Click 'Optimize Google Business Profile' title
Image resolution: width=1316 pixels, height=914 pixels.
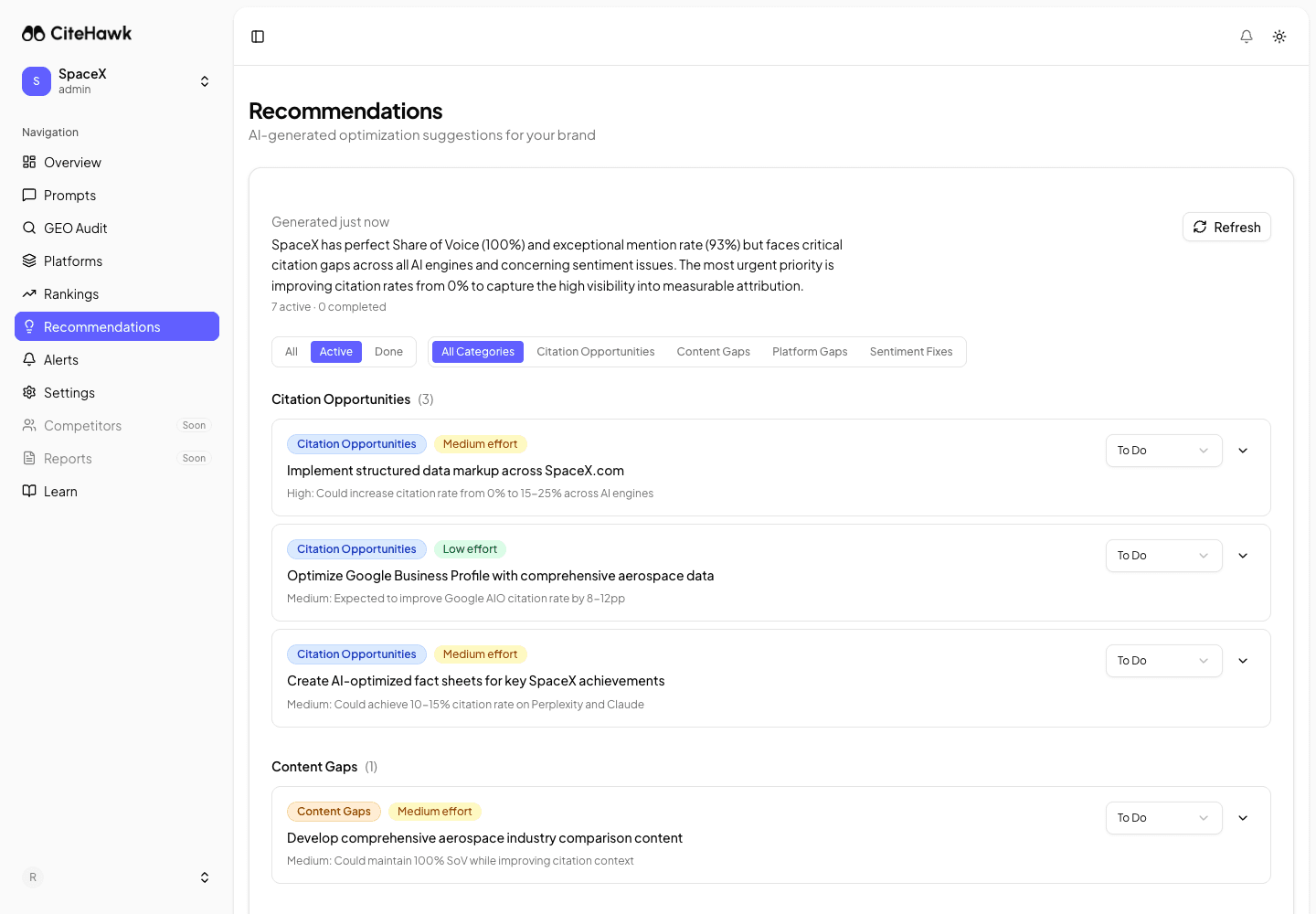coord(500,576)
